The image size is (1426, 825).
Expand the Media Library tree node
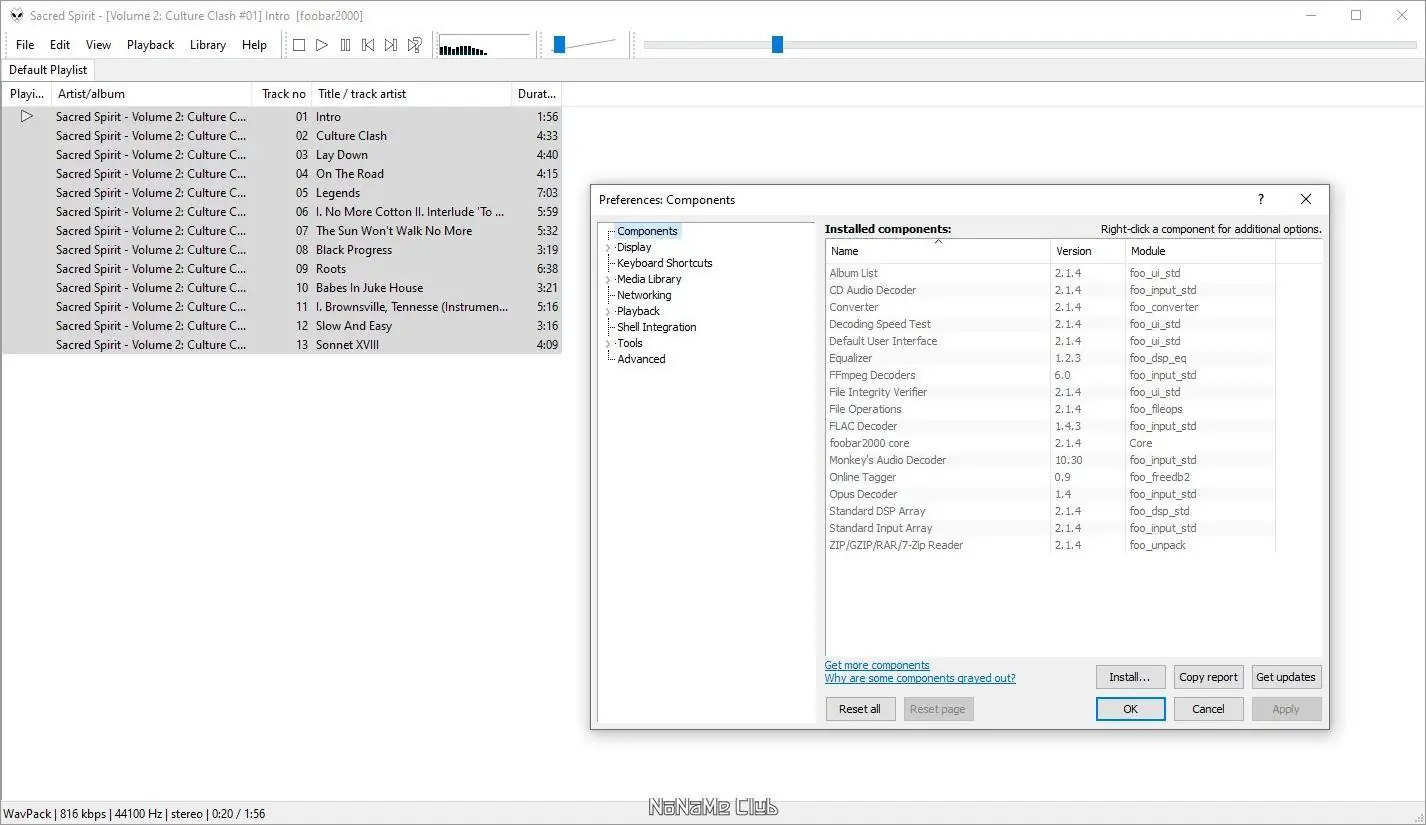(608, 279)
